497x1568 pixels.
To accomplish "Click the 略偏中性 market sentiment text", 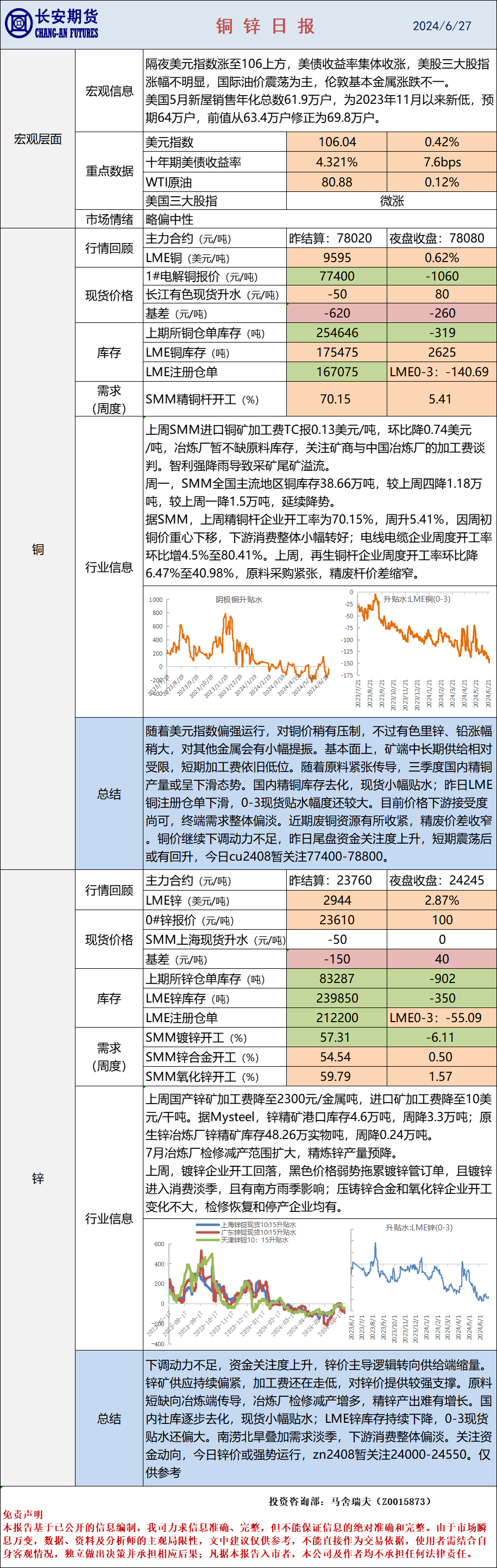I will [x=169, y=219].
